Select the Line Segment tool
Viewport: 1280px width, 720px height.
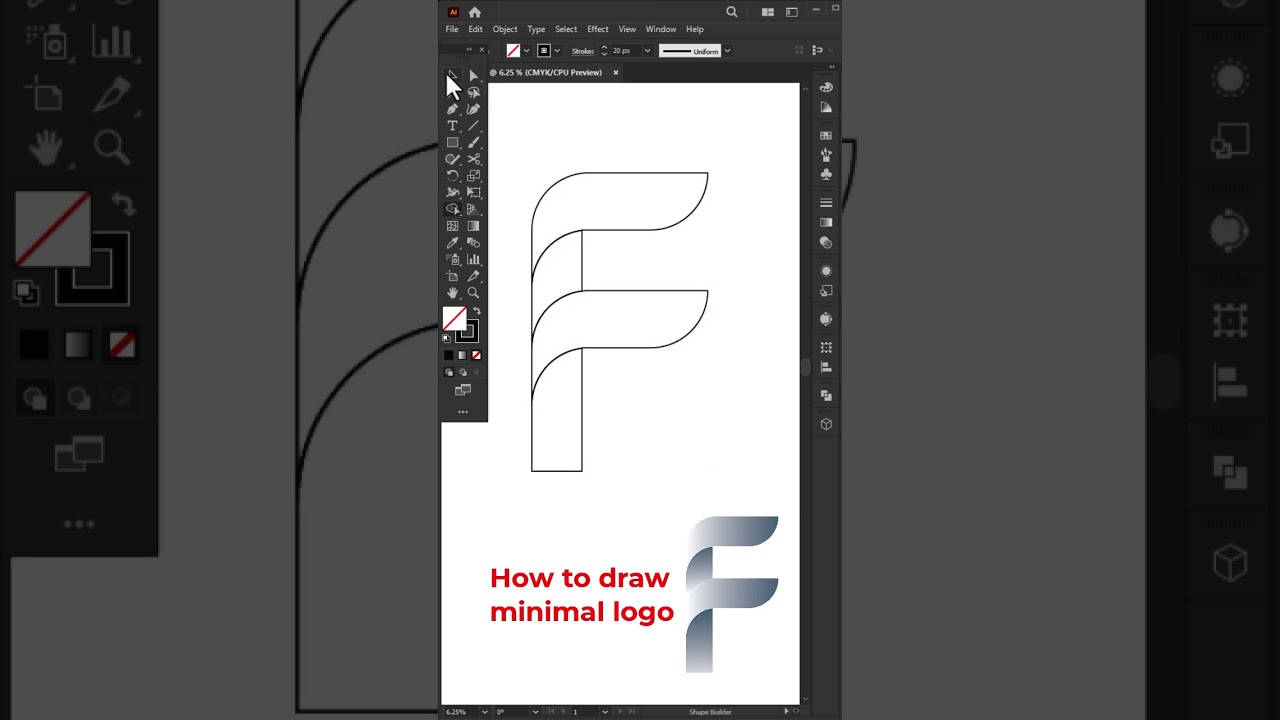coord(473,126)
